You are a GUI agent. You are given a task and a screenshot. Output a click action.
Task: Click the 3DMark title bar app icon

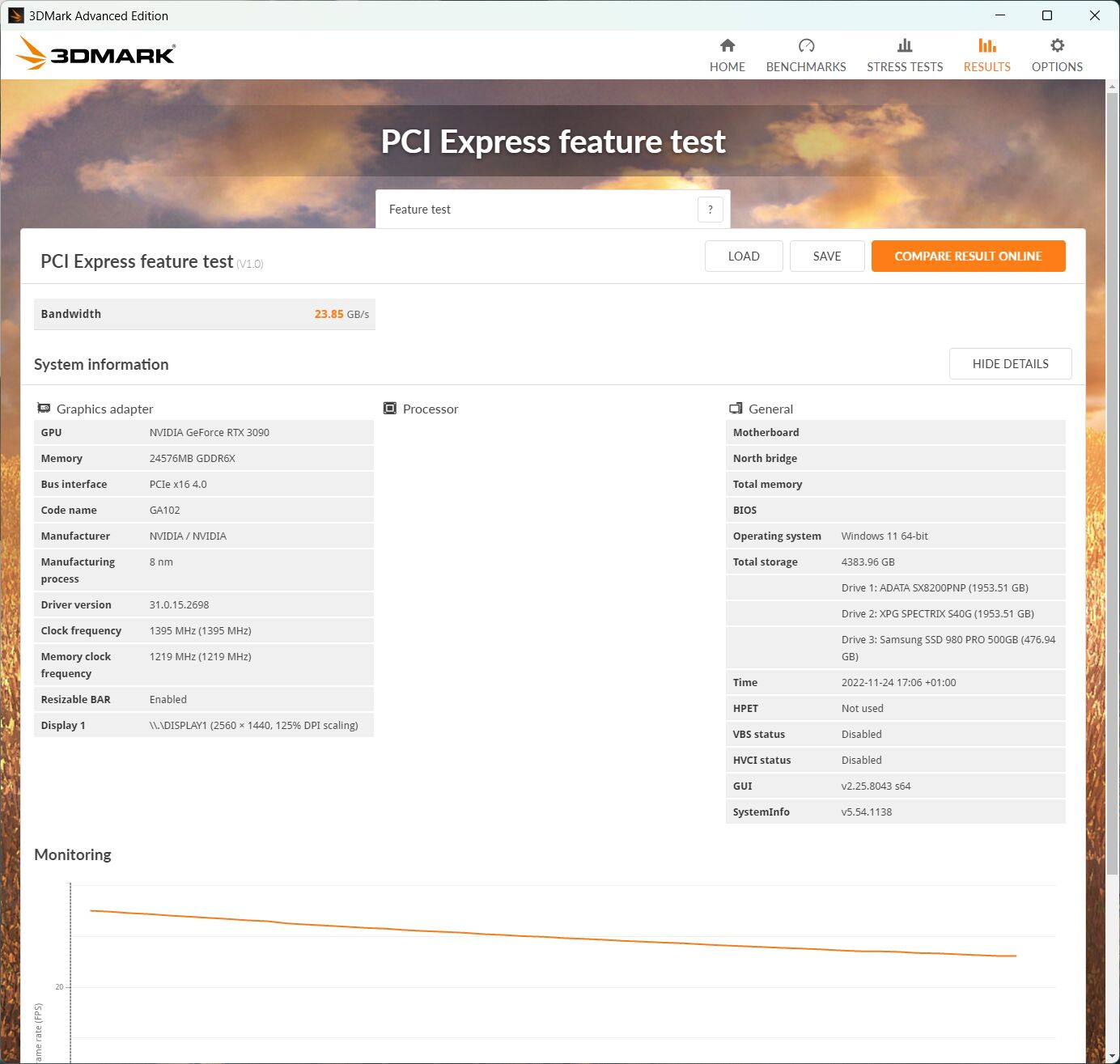[x=15, y=15]
